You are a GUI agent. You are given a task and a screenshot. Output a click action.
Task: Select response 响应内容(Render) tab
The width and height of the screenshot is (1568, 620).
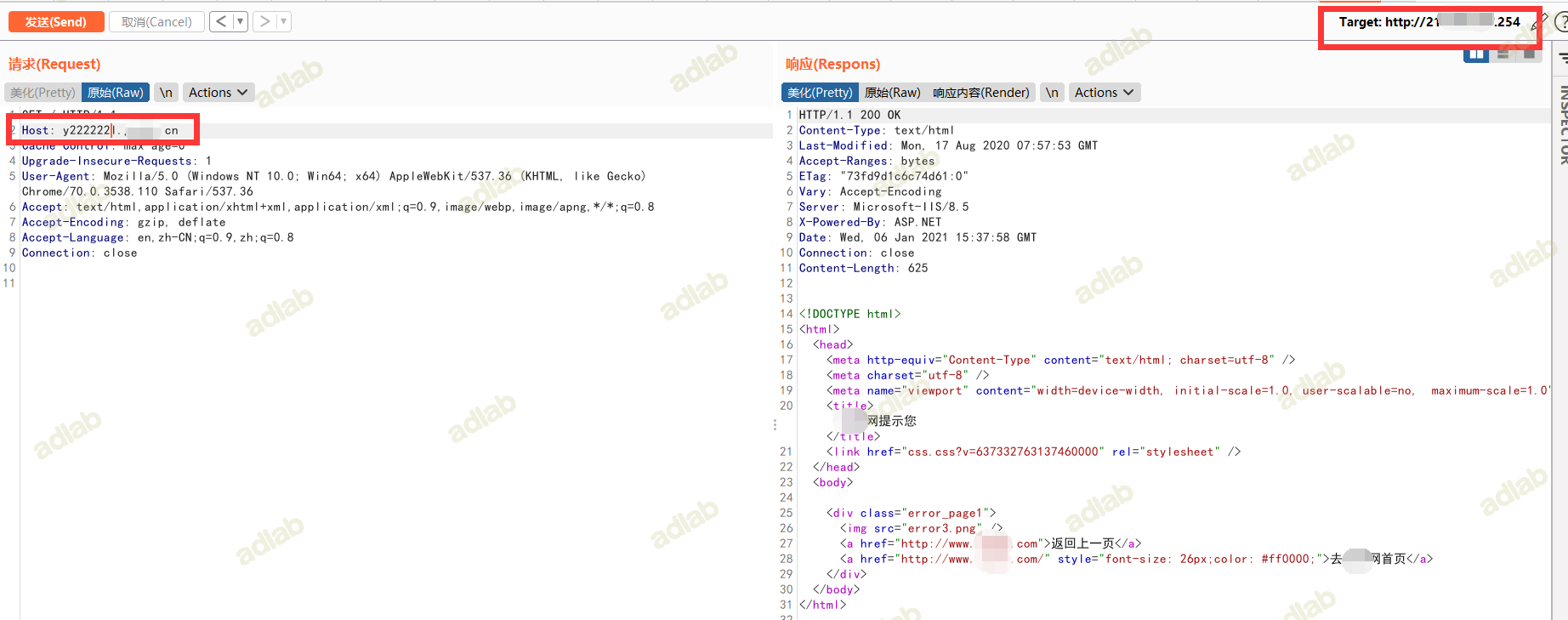click(980, 93)
